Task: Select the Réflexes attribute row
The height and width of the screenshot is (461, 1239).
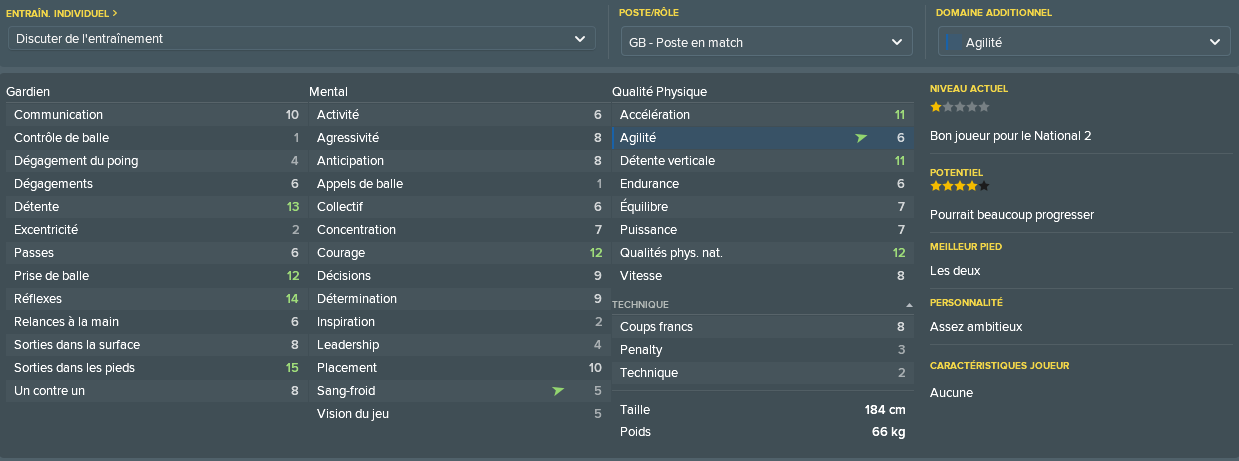Action: [156, 299]
